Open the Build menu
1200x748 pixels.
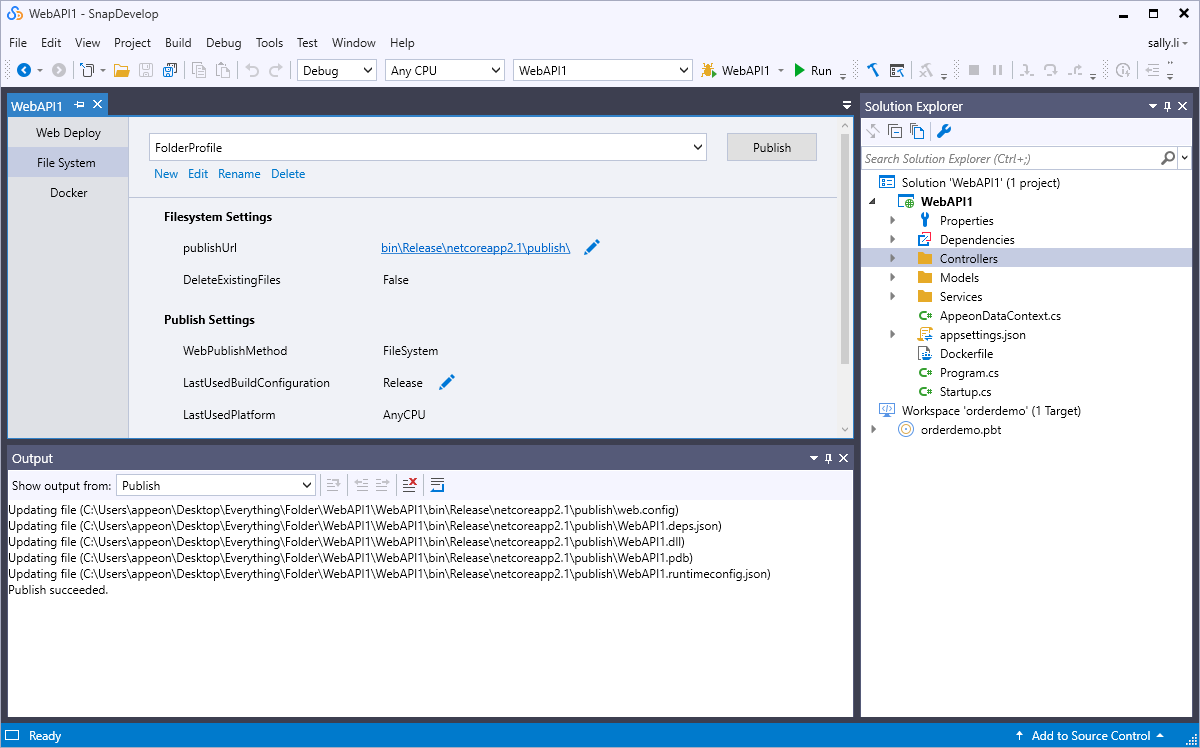(178, 43)
